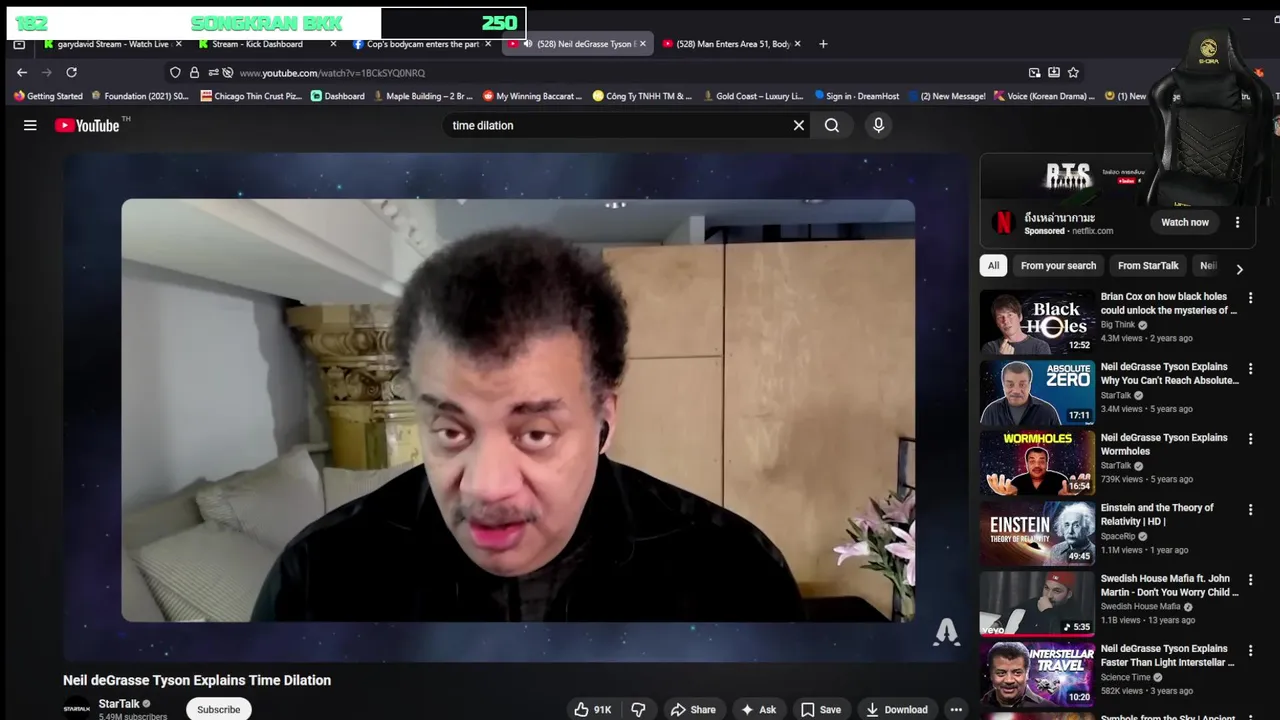The height and width of the screenshot is (720, 1280).
Task: Open Getting Started bookmark
Action: pos(48,96)
